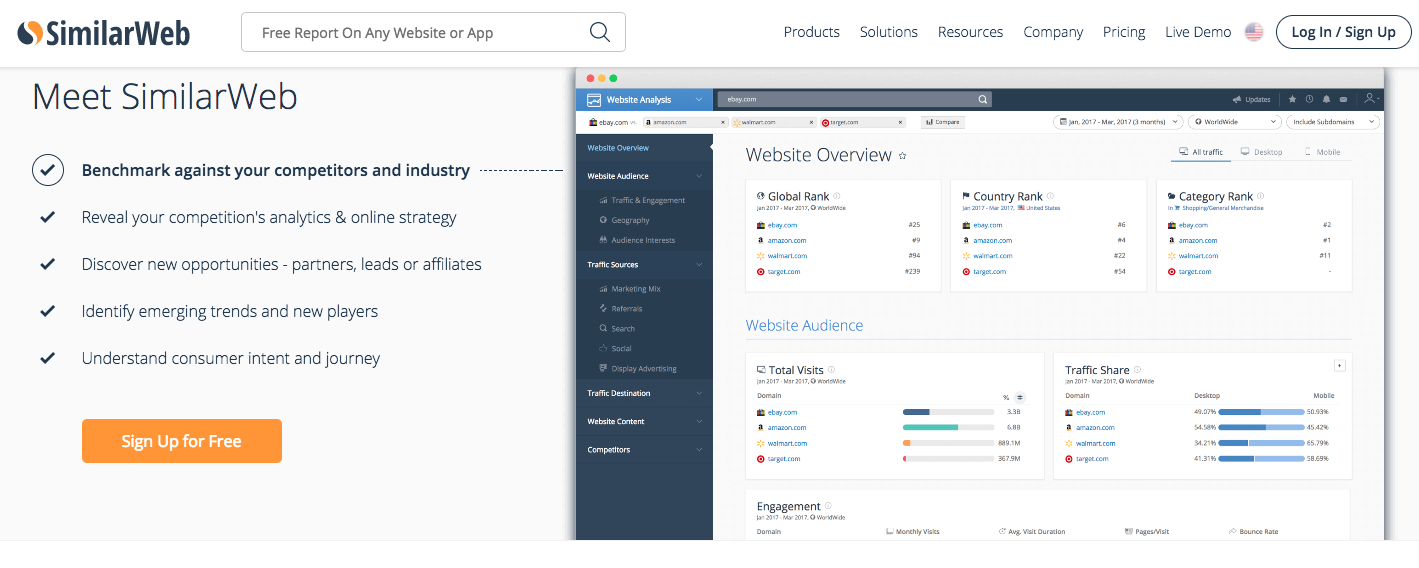Open the WorldWide country dropdown

[x=1235, y=122]
